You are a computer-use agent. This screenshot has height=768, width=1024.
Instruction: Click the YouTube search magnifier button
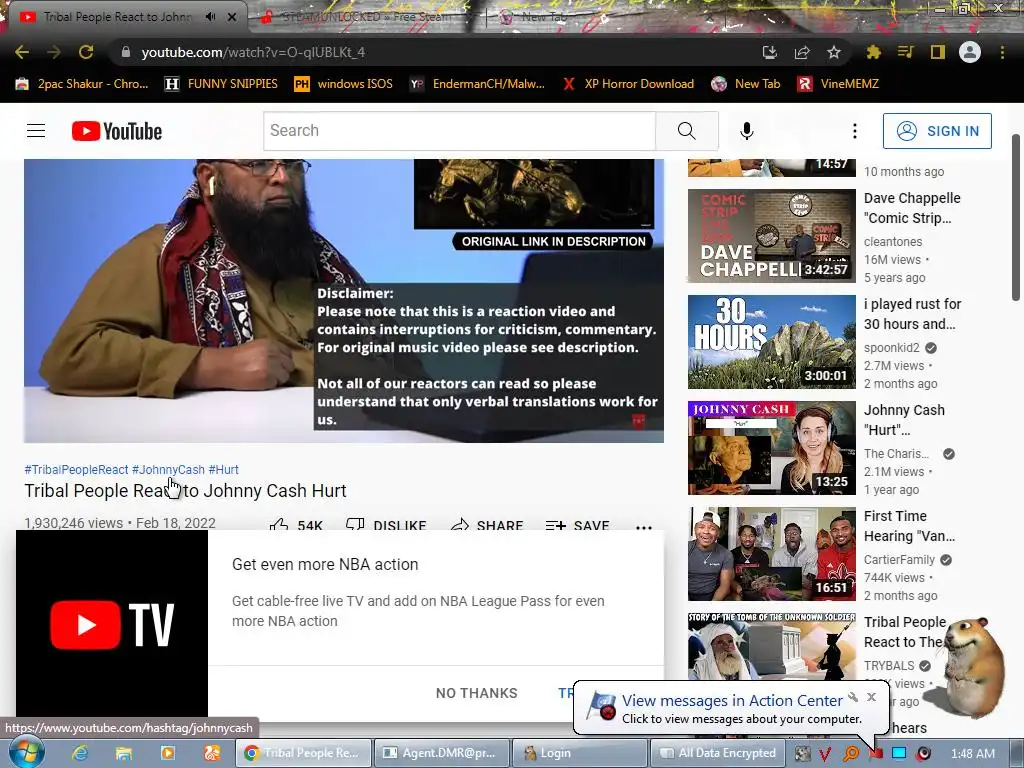click(x=686, y=131)
